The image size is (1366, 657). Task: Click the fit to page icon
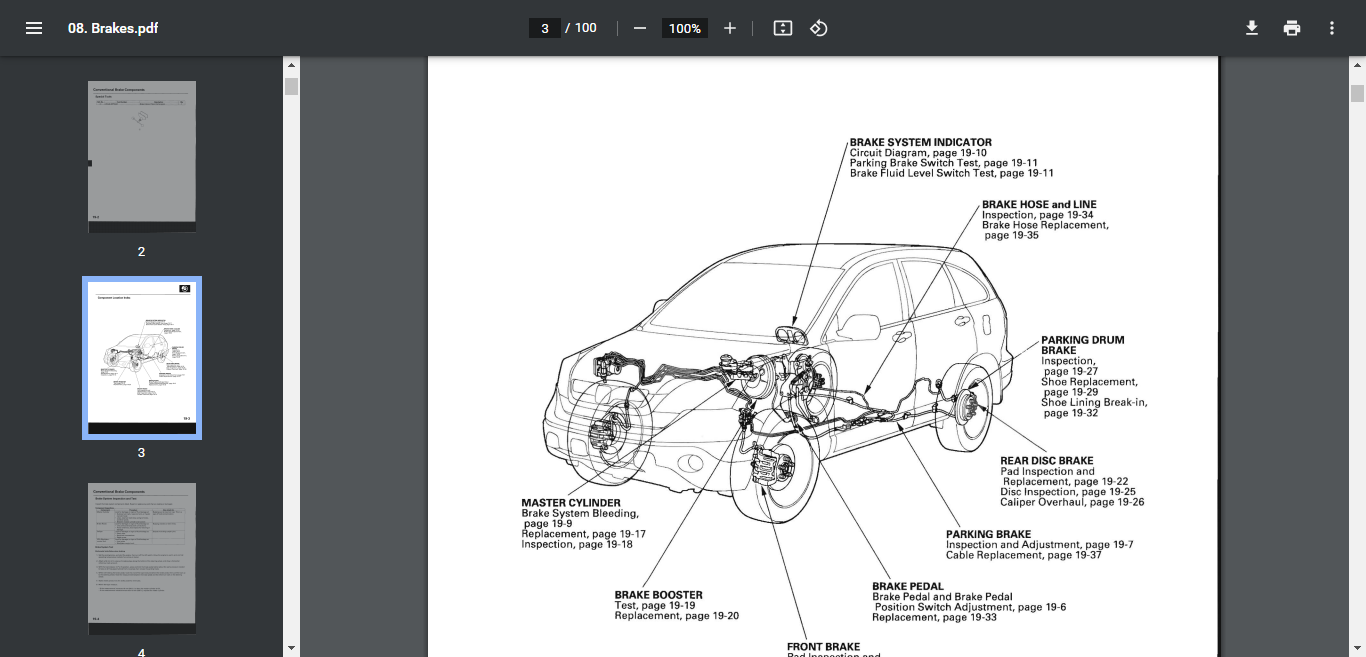pos(783,28)
